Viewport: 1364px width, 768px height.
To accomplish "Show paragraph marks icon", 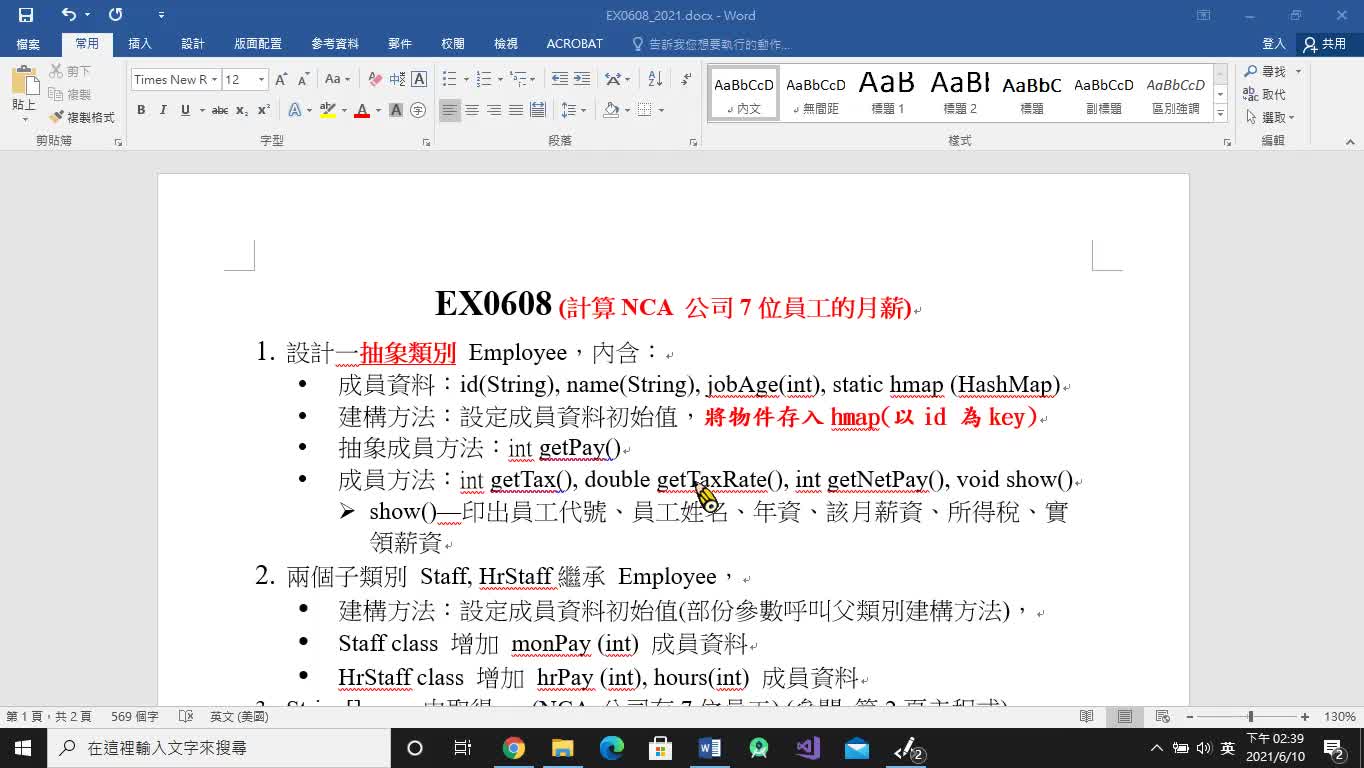I will coord(686,79).
